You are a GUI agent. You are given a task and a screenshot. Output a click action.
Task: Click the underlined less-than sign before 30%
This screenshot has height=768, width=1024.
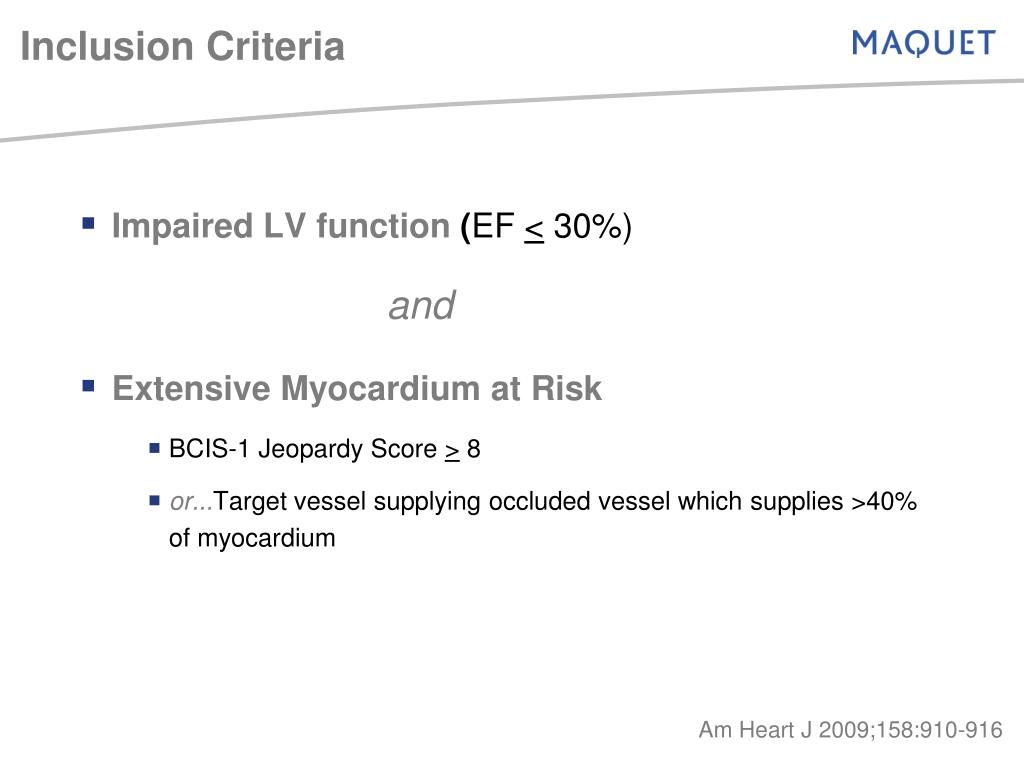(x=534, y=231)
